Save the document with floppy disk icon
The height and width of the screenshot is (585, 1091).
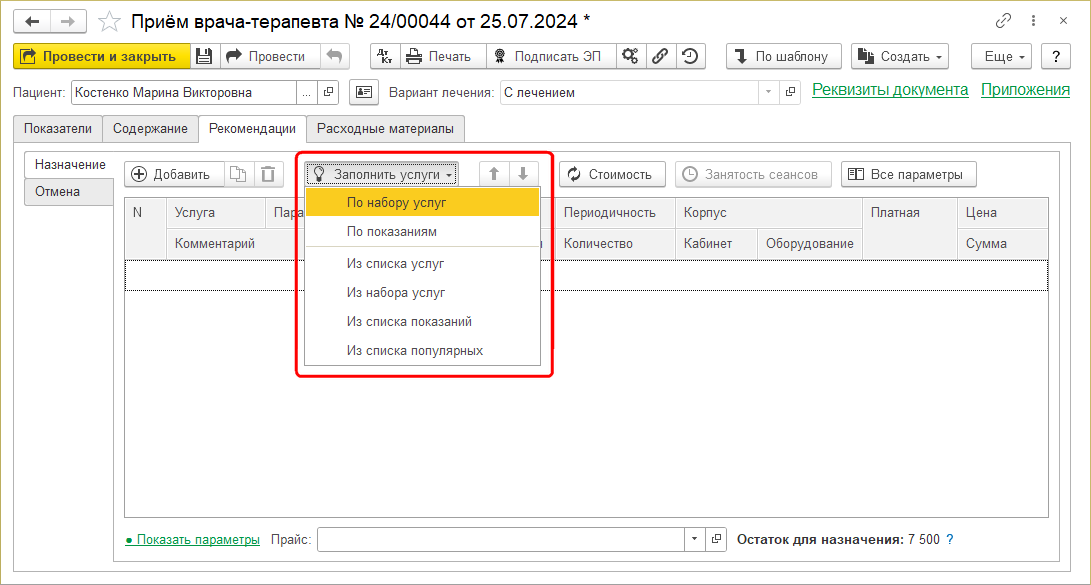tap(204, 56)
